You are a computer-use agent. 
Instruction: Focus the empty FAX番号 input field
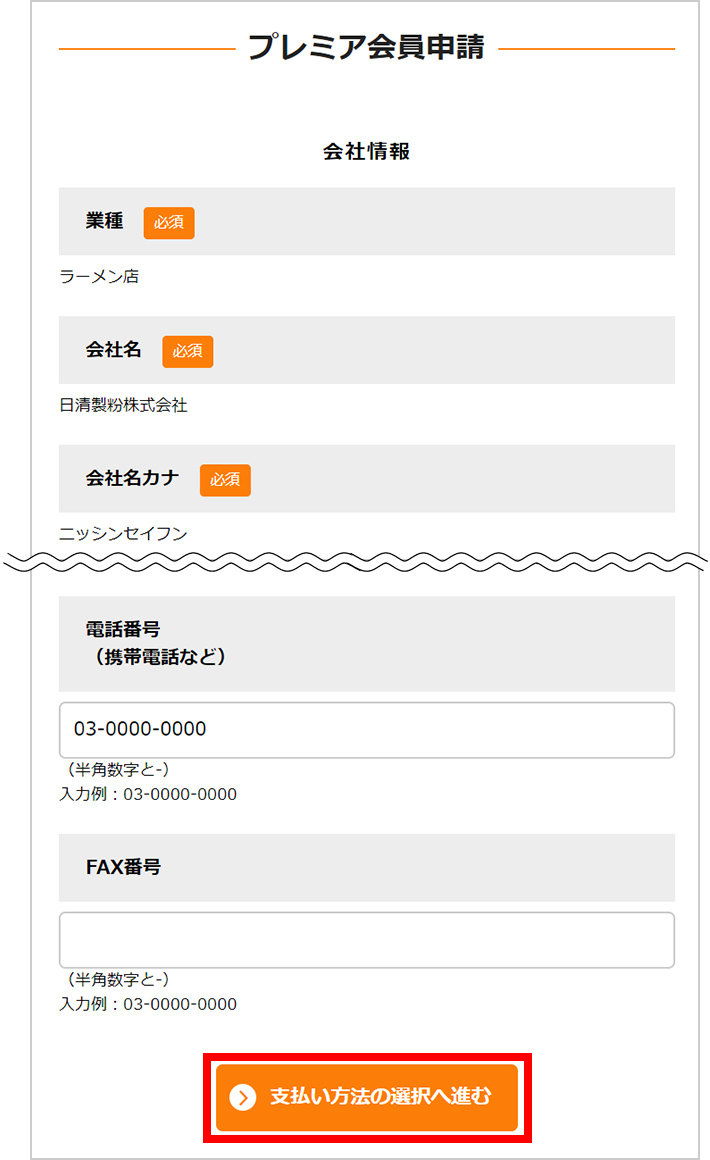point(367,940)
